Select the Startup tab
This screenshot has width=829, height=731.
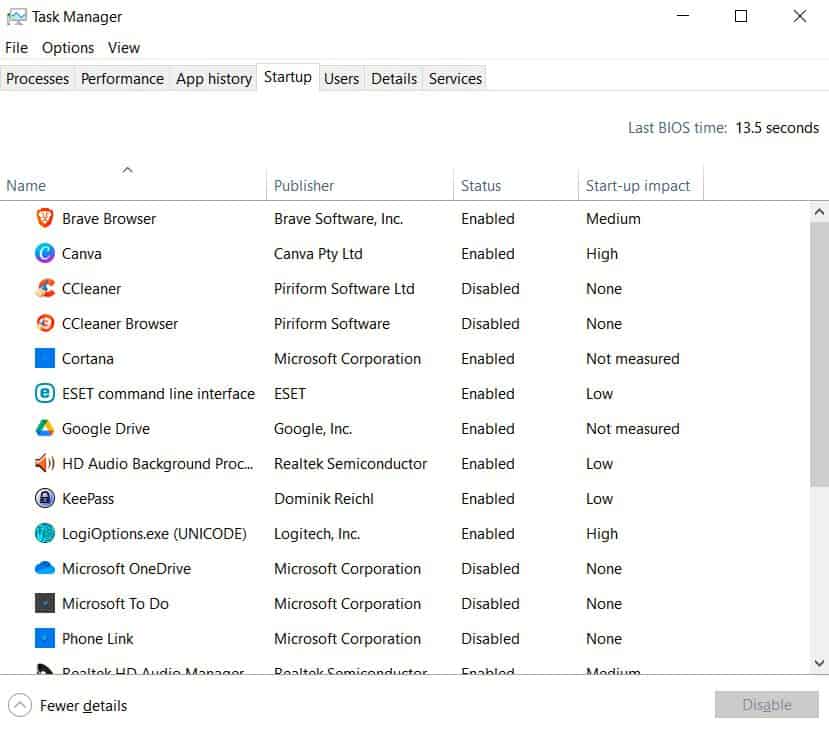(x=288, y=77)
